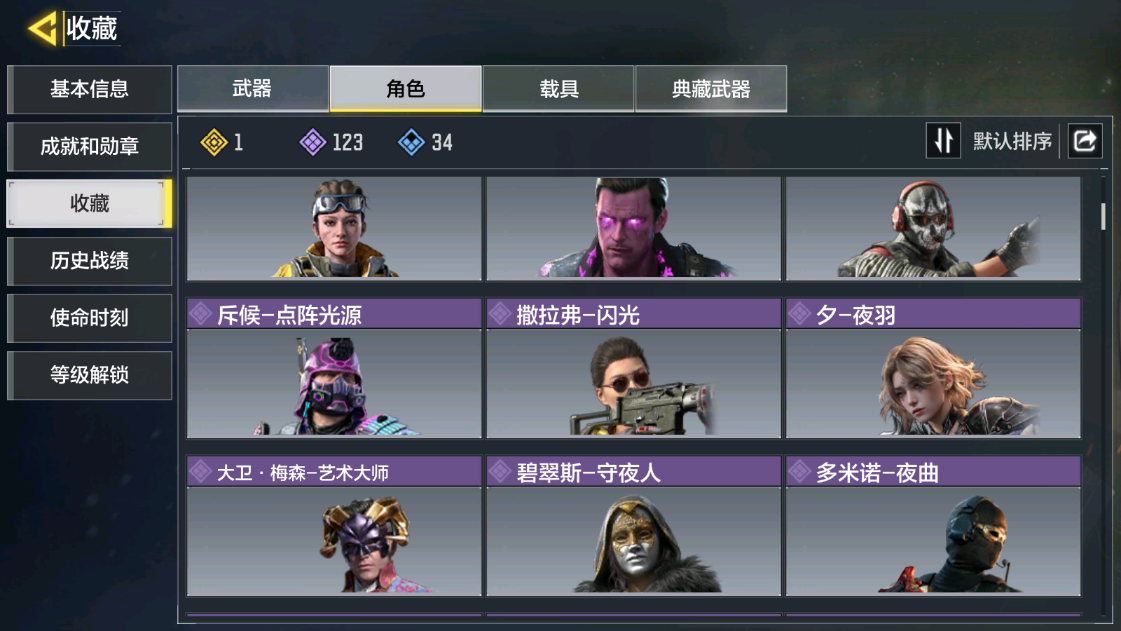
Task: Click the character list vertical scrollbar
Action: pos(1103,217)
